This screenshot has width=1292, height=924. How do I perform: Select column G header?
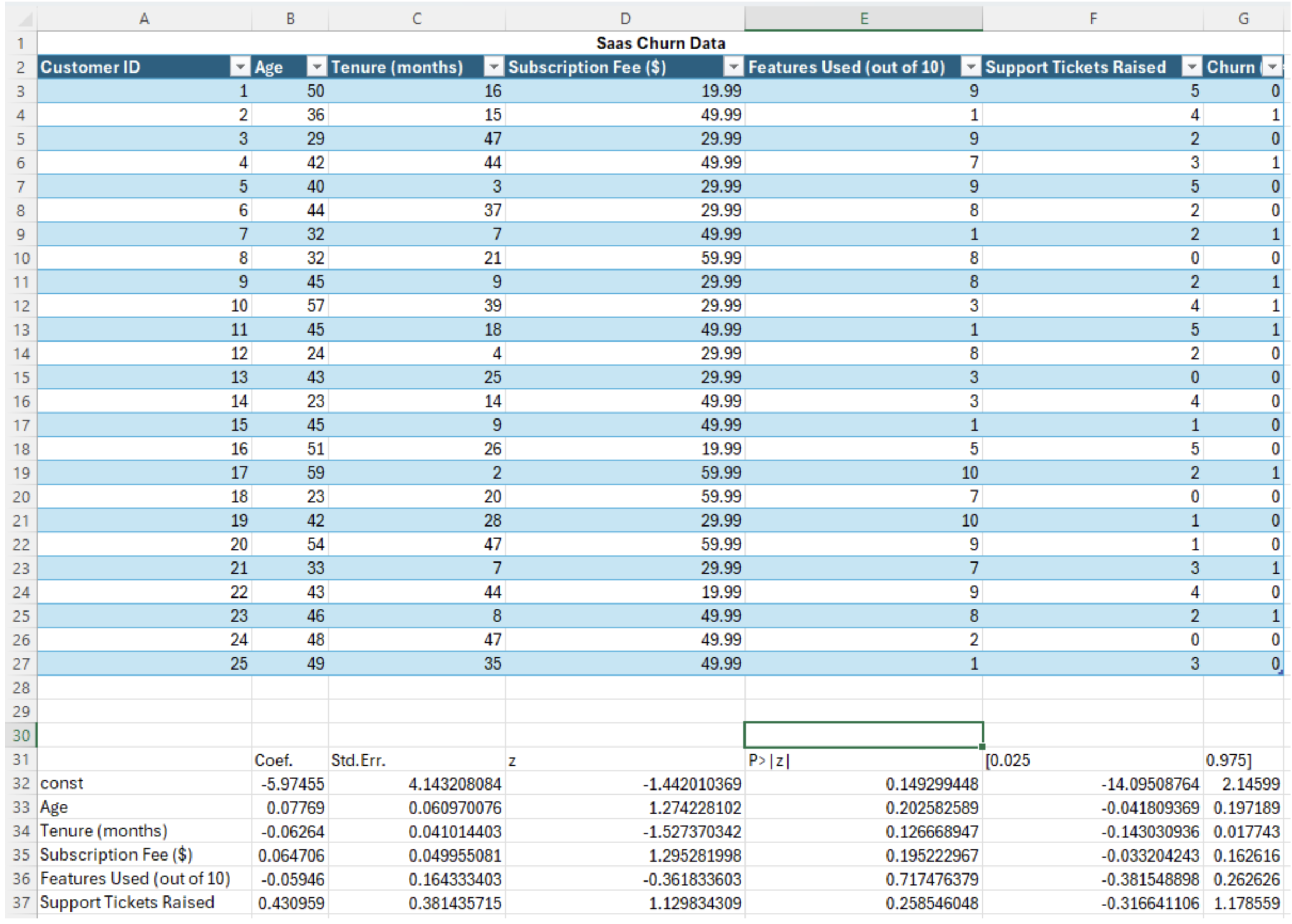click(1244, 19)
